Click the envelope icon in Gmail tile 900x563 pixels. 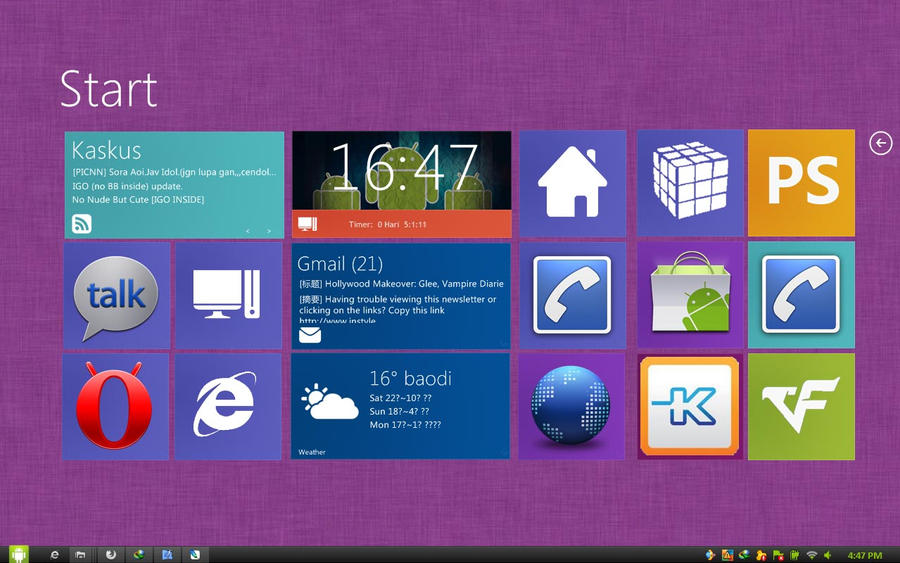[x=310, y=335]
